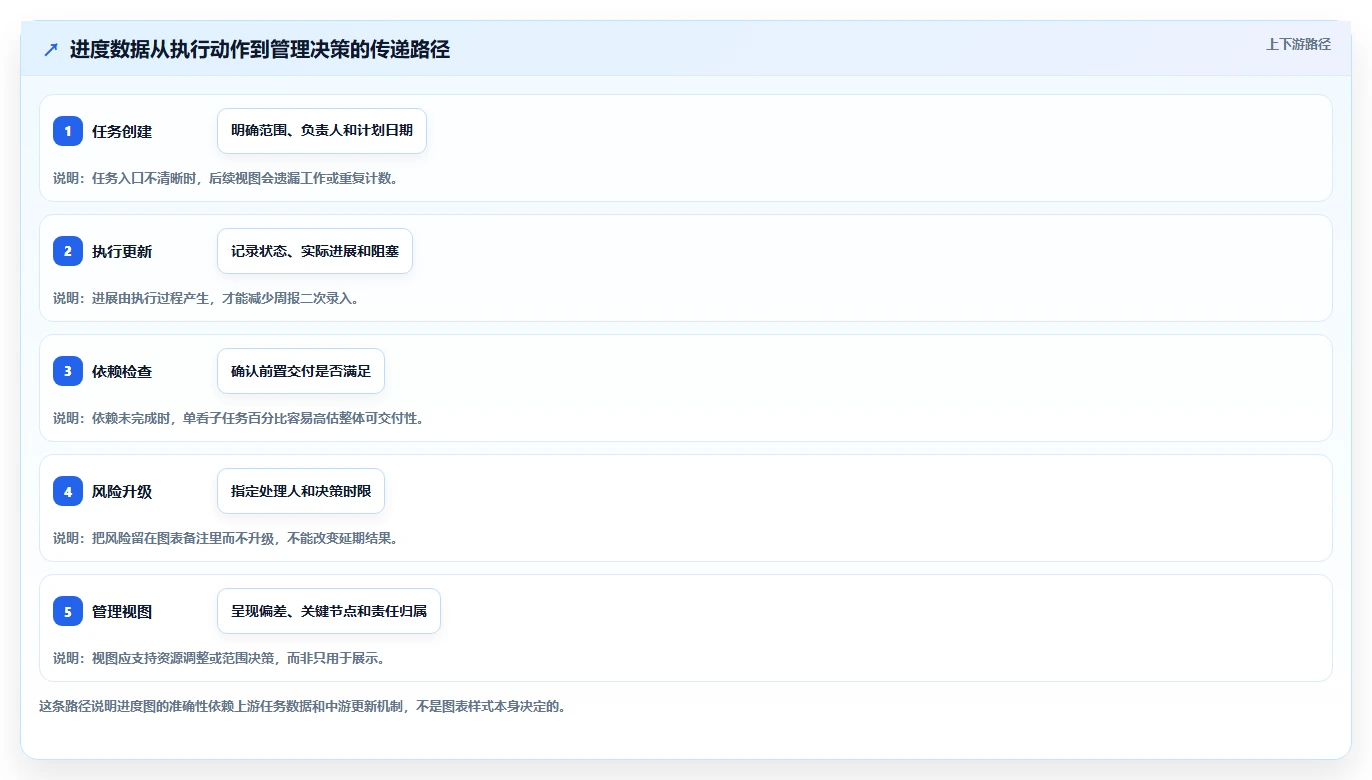Click the step 1 number badge
Image resolution: width=1372 pixels, height=780 pixels.
[68, 131]
